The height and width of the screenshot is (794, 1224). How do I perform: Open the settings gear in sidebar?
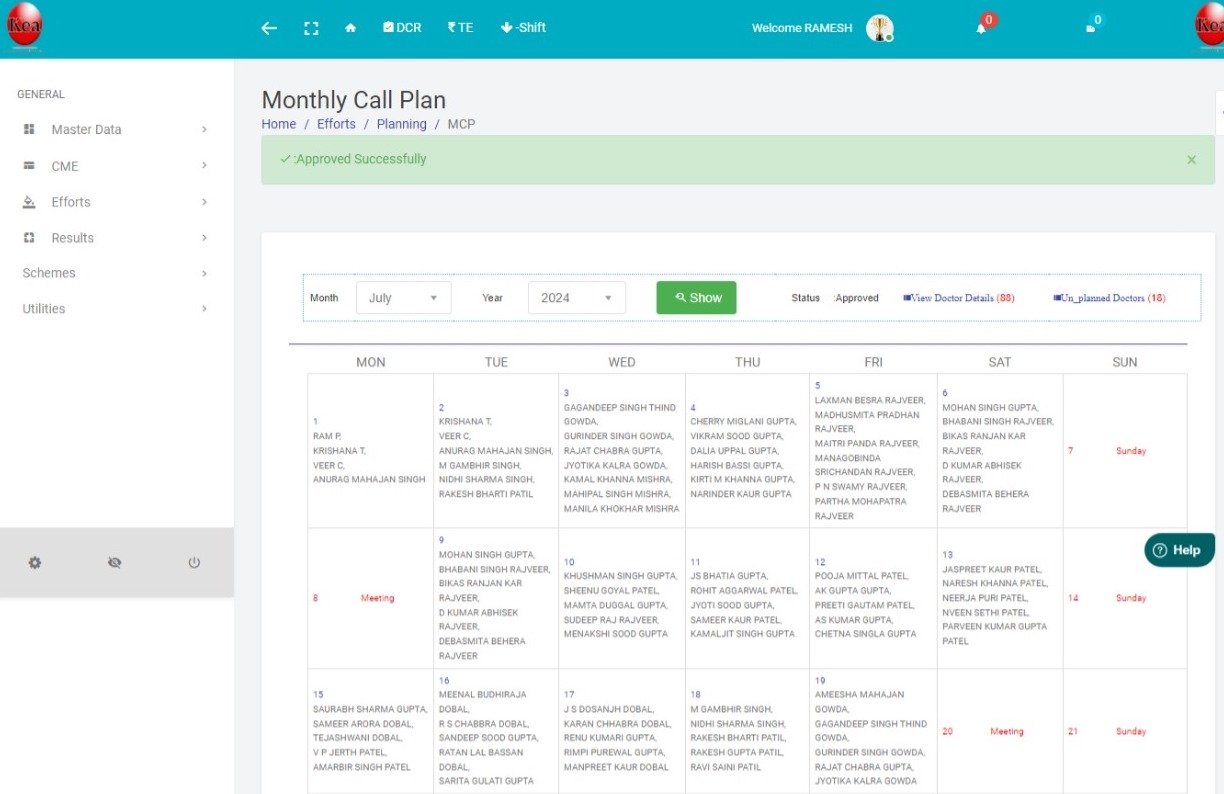(35, 563)
